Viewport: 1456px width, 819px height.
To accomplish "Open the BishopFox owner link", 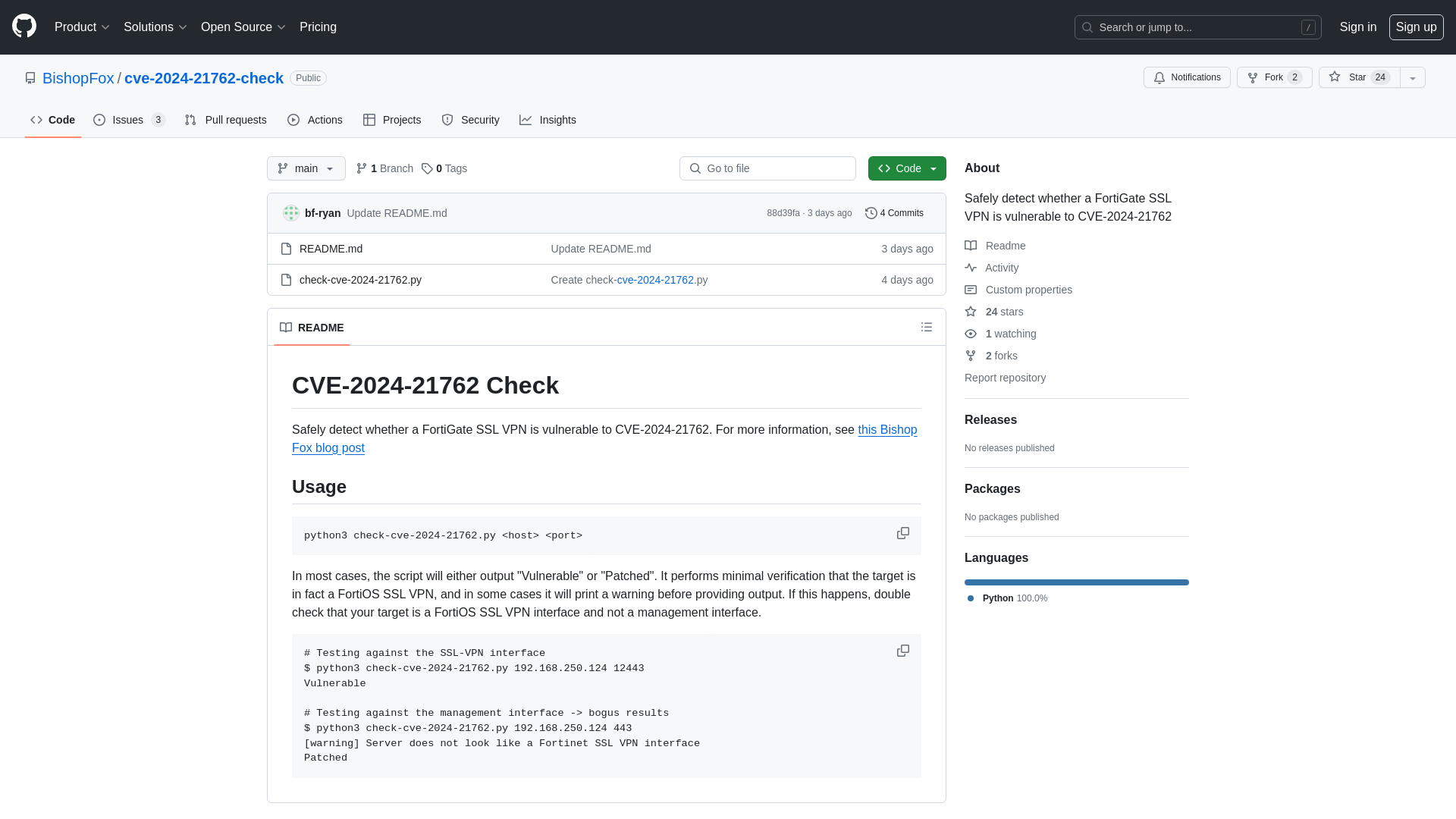I will [78, 78].
